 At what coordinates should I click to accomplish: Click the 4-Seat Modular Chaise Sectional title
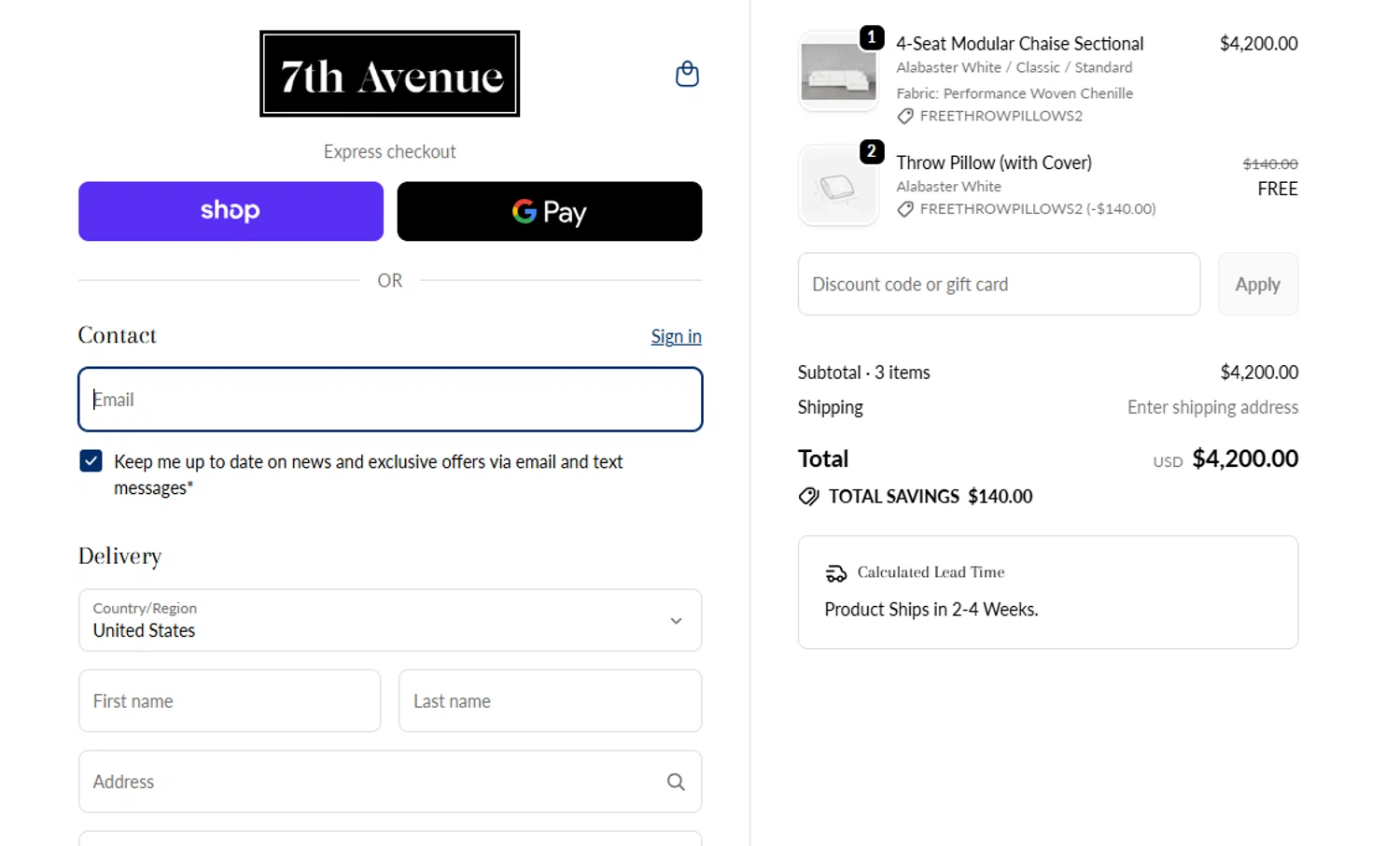(x=1019, y=44)
